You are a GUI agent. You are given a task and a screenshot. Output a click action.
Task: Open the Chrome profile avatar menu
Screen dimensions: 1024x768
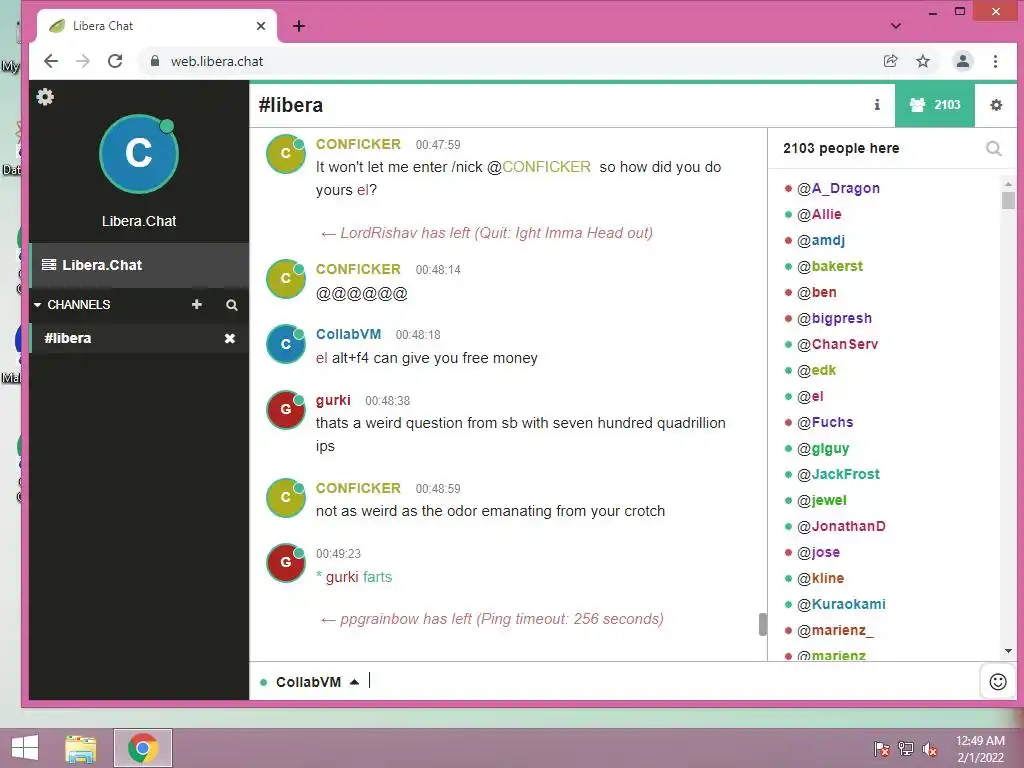pos(963,61)
